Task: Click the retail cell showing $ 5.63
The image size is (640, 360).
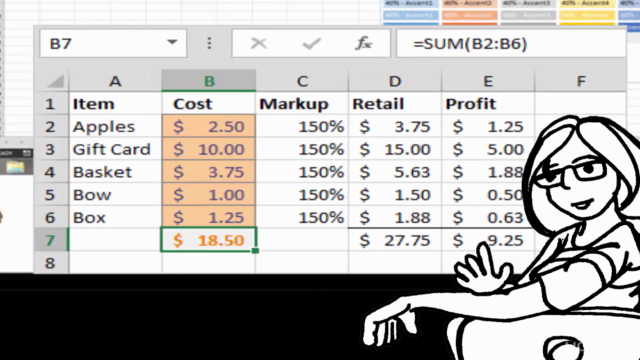Action: [395, 172]
